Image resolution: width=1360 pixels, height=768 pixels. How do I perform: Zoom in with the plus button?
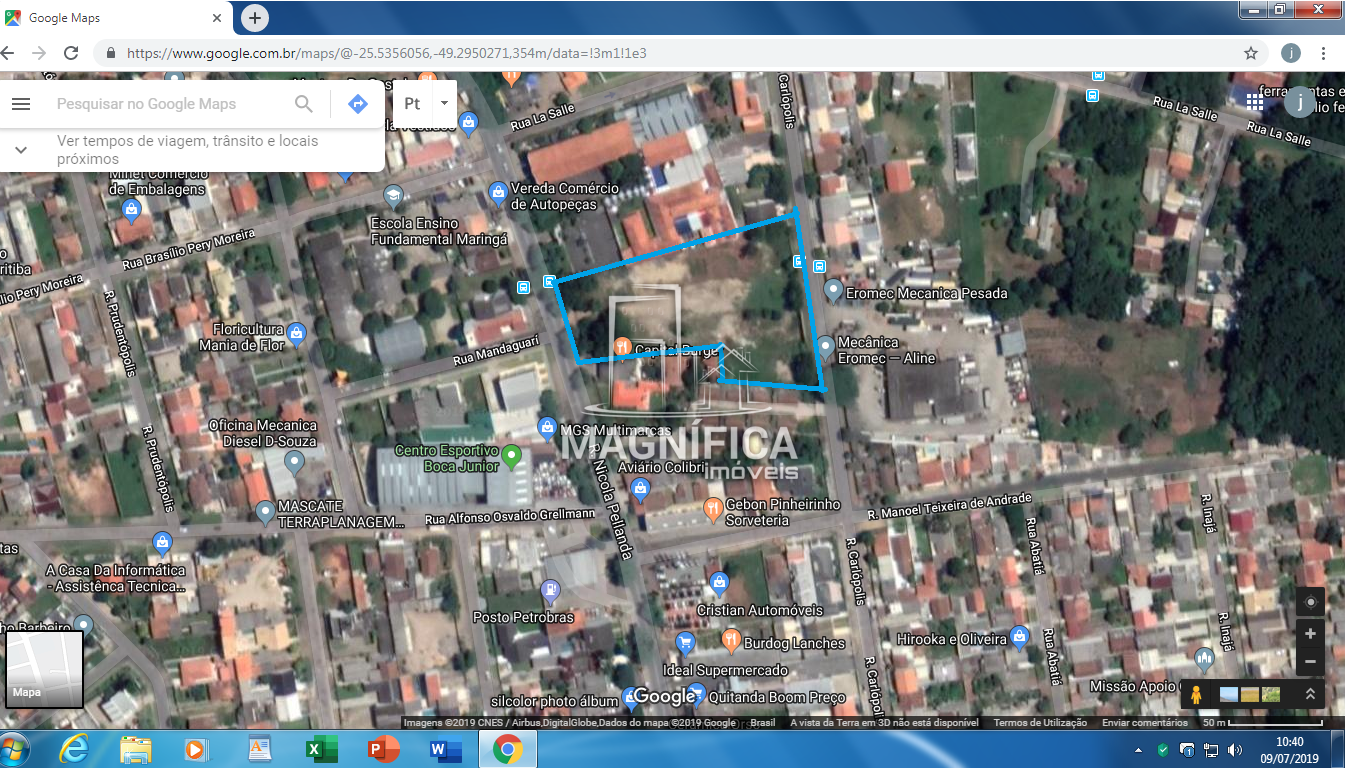coord(1310,633)
